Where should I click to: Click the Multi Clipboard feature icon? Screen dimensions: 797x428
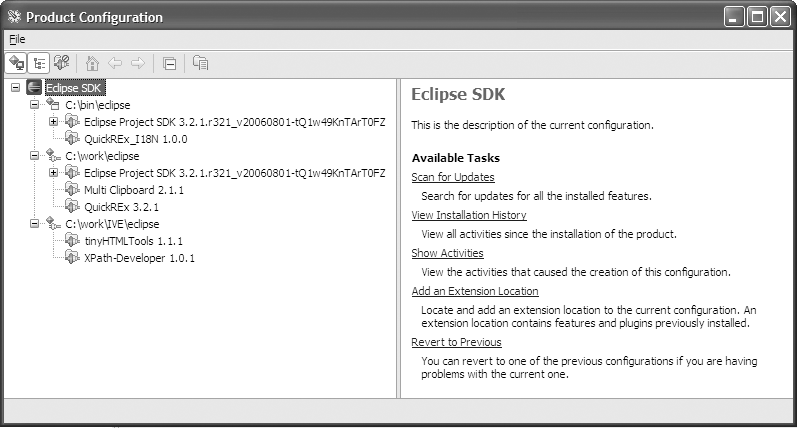[72, 189]
